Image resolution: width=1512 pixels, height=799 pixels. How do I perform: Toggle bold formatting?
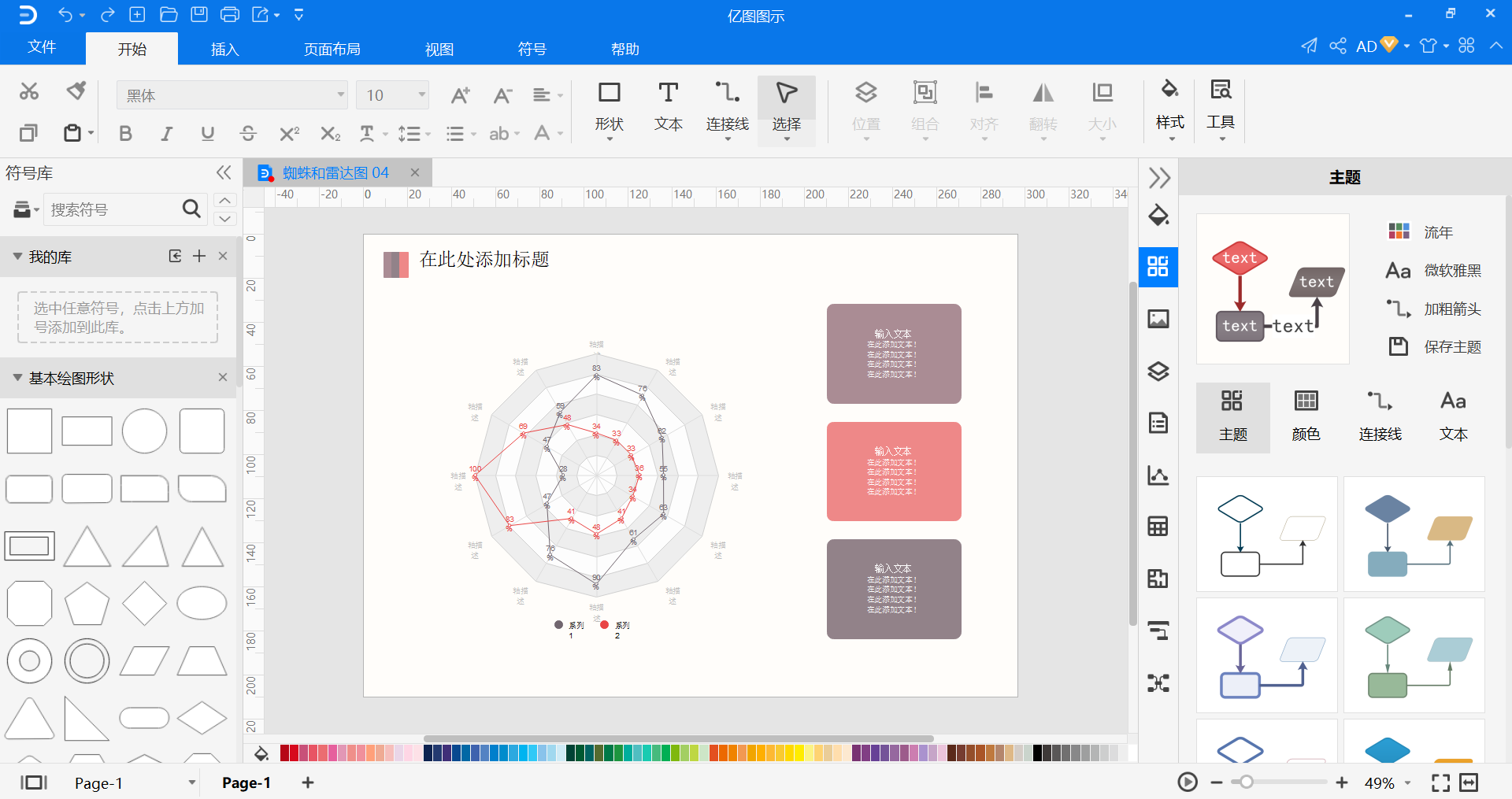(x=125, y=134)
